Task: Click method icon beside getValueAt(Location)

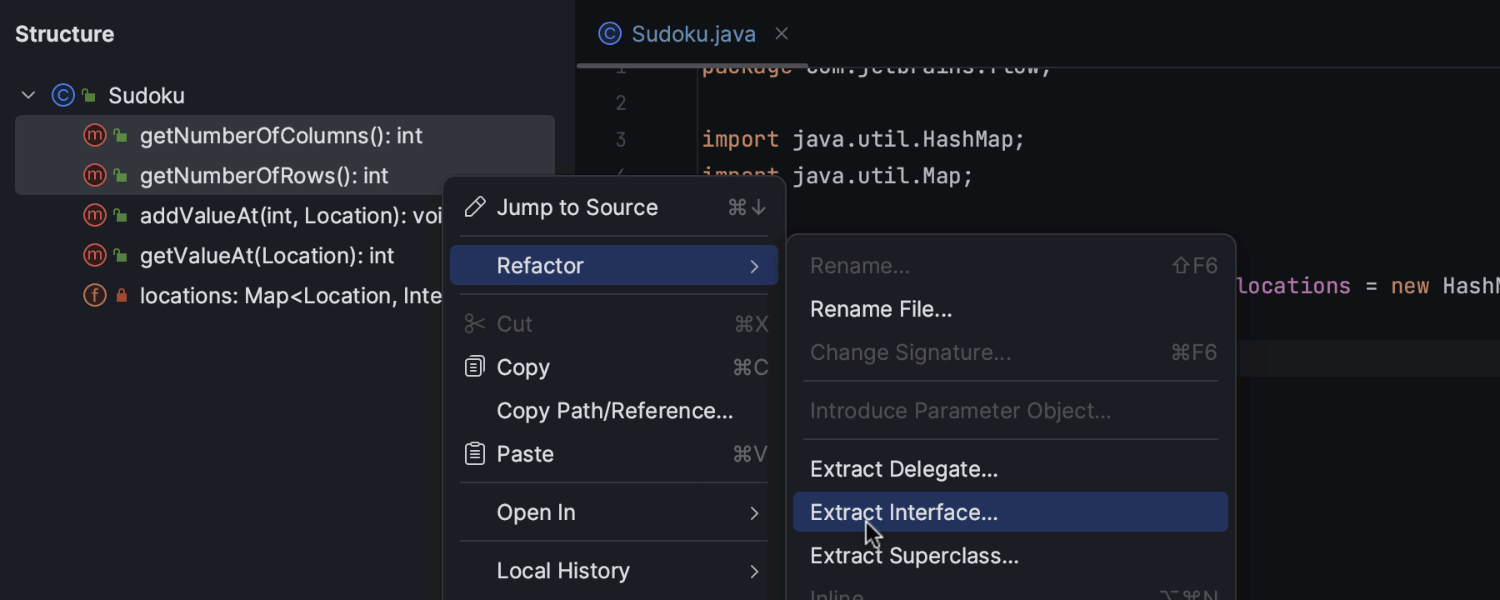Action: (x=95, y=256)
